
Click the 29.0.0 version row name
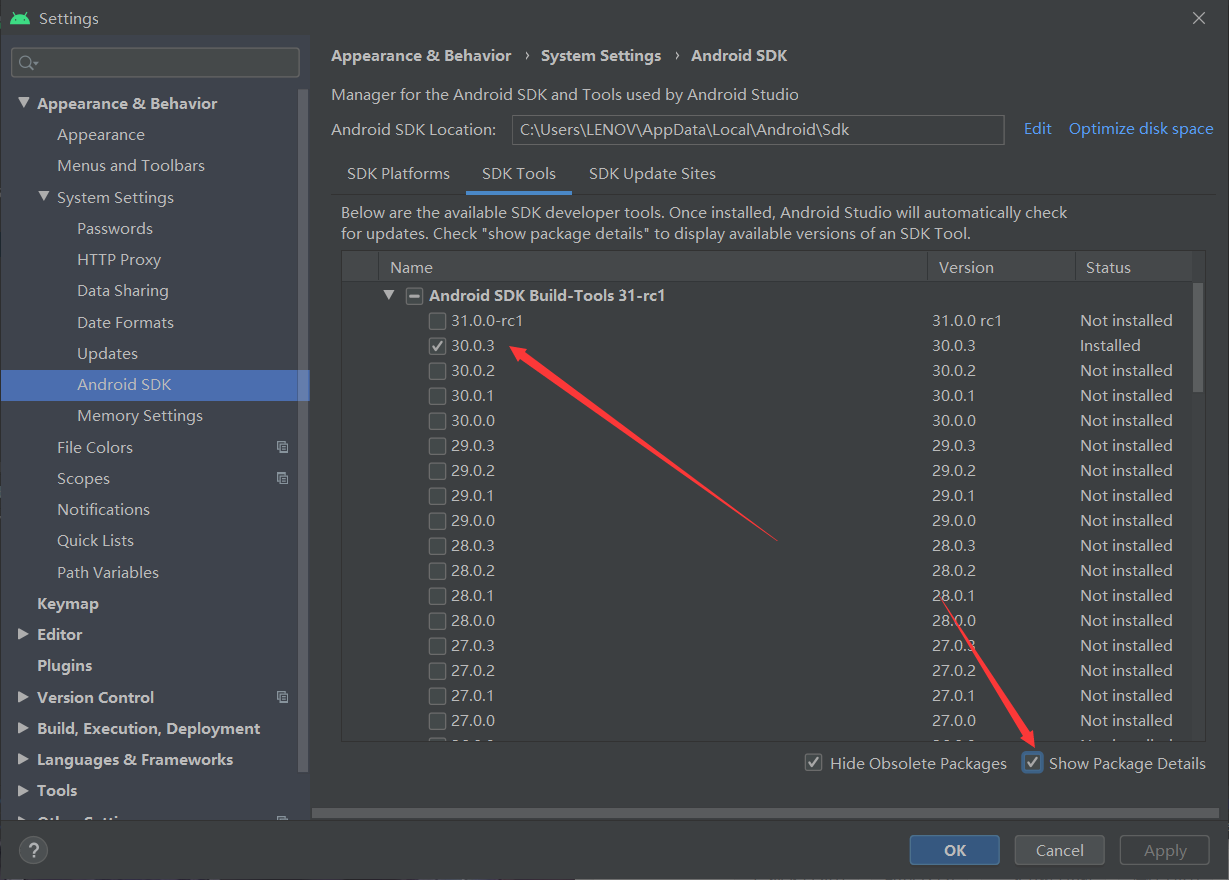pos(473,521)
